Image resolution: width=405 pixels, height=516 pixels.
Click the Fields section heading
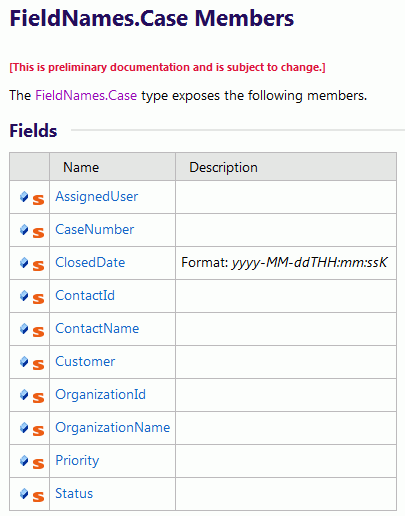tap(33, 130)
